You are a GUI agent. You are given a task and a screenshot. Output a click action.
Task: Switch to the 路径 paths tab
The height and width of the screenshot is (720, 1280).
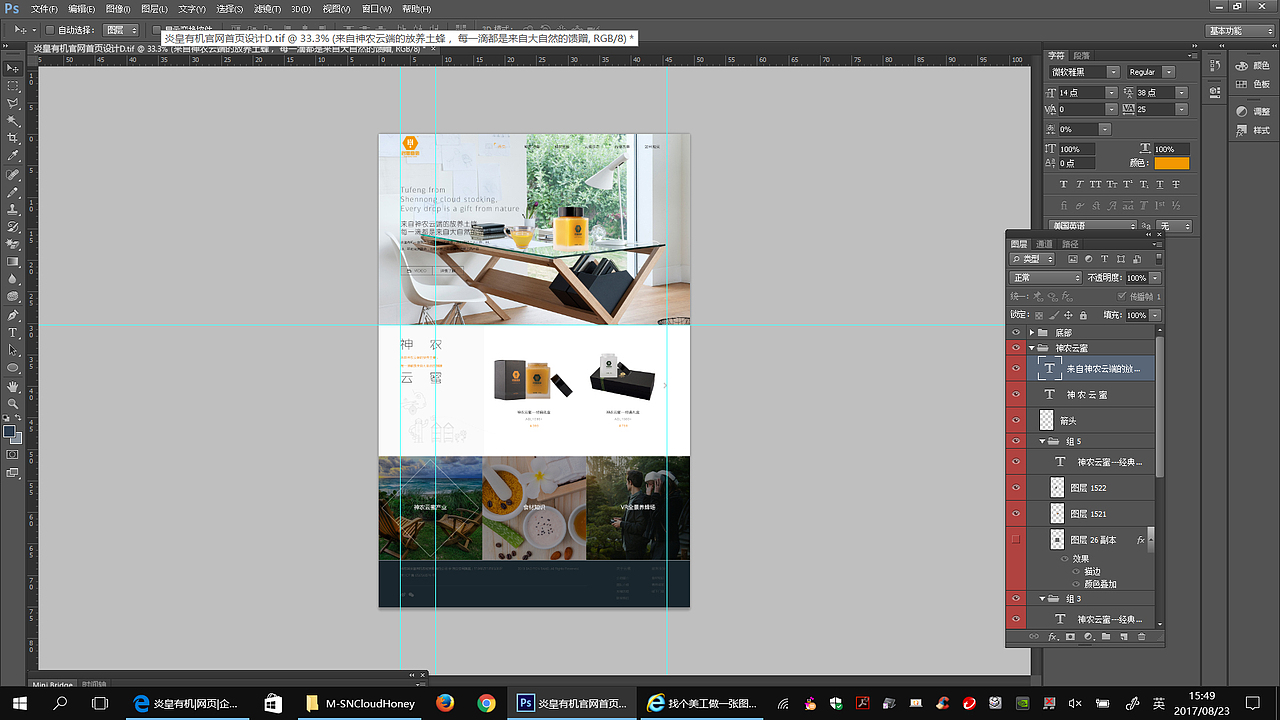coord(1069,244)
